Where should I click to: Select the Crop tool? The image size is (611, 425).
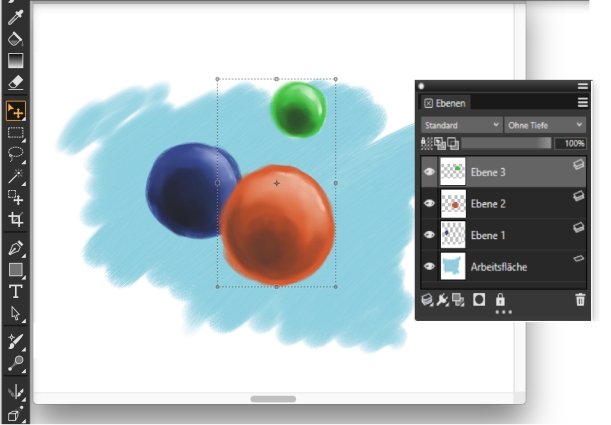pos(16,219)
